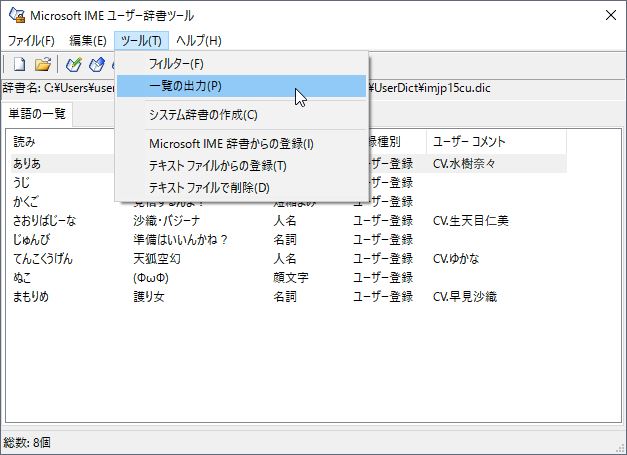
Task: Click the word 天狐空幻
Action: click(x=157, y=259)
